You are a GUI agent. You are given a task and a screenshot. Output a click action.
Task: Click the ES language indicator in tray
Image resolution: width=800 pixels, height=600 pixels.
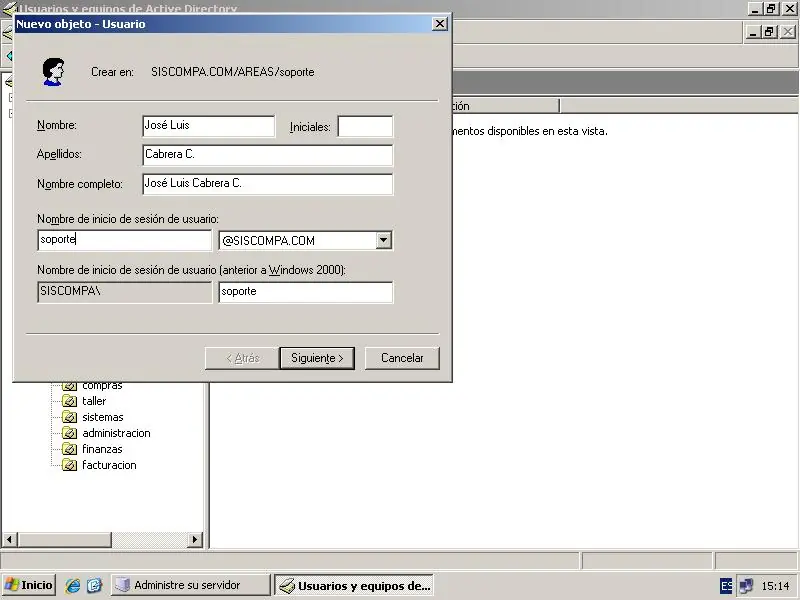(726, 586)
